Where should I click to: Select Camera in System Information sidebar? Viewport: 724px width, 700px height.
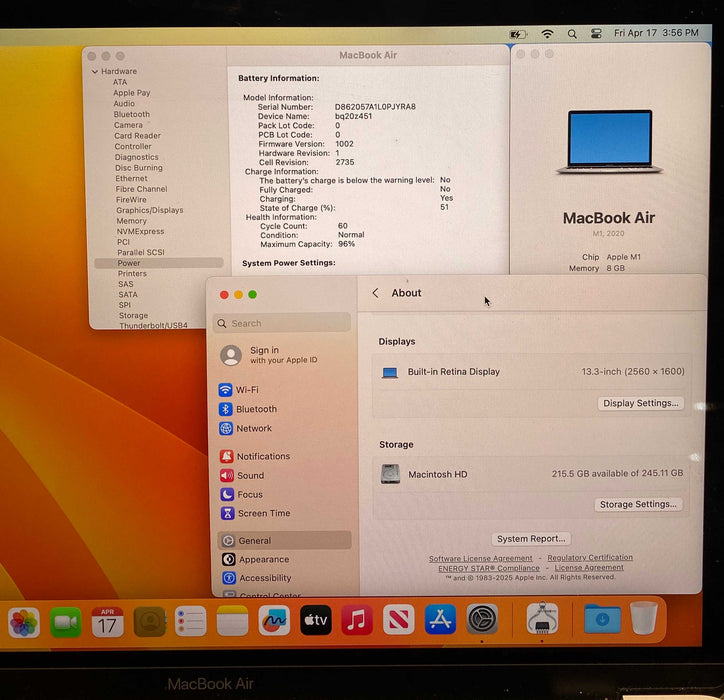point(128,125)
